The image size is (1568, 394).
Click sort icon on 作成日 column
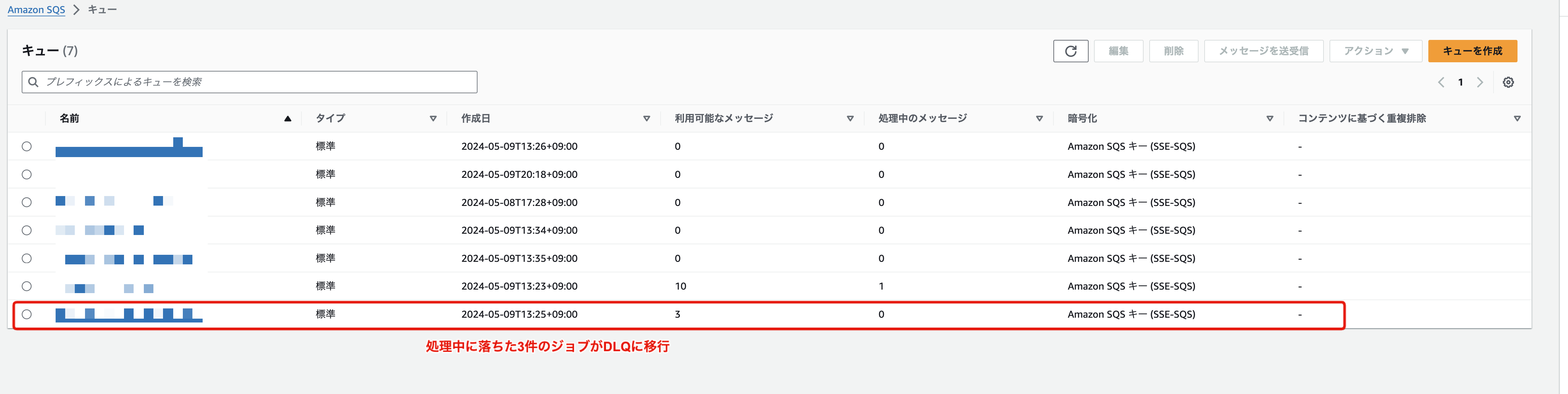point(647,119)
